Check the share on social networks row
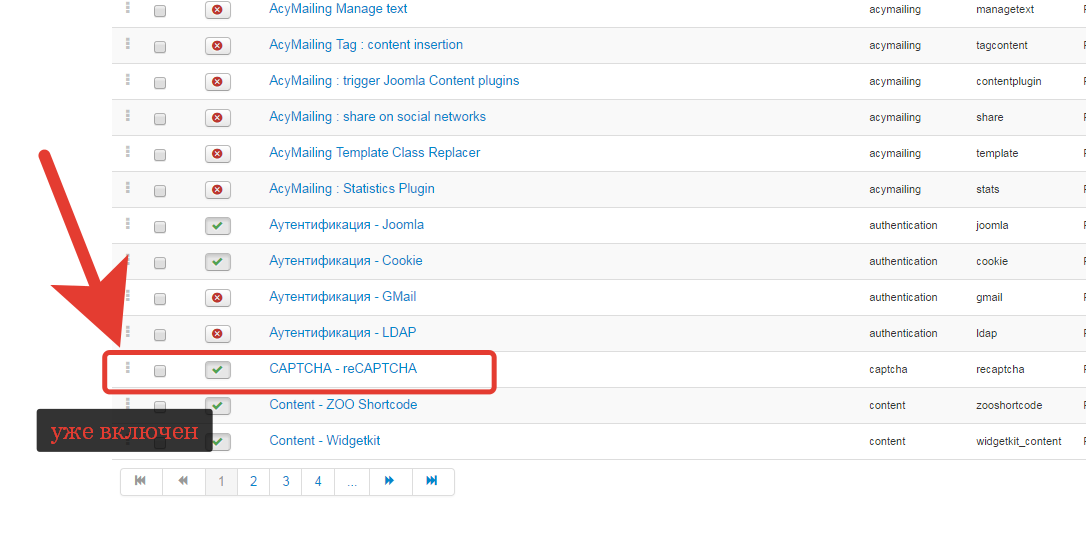Viewport: 1086px width, 539px height. point(160,119)
